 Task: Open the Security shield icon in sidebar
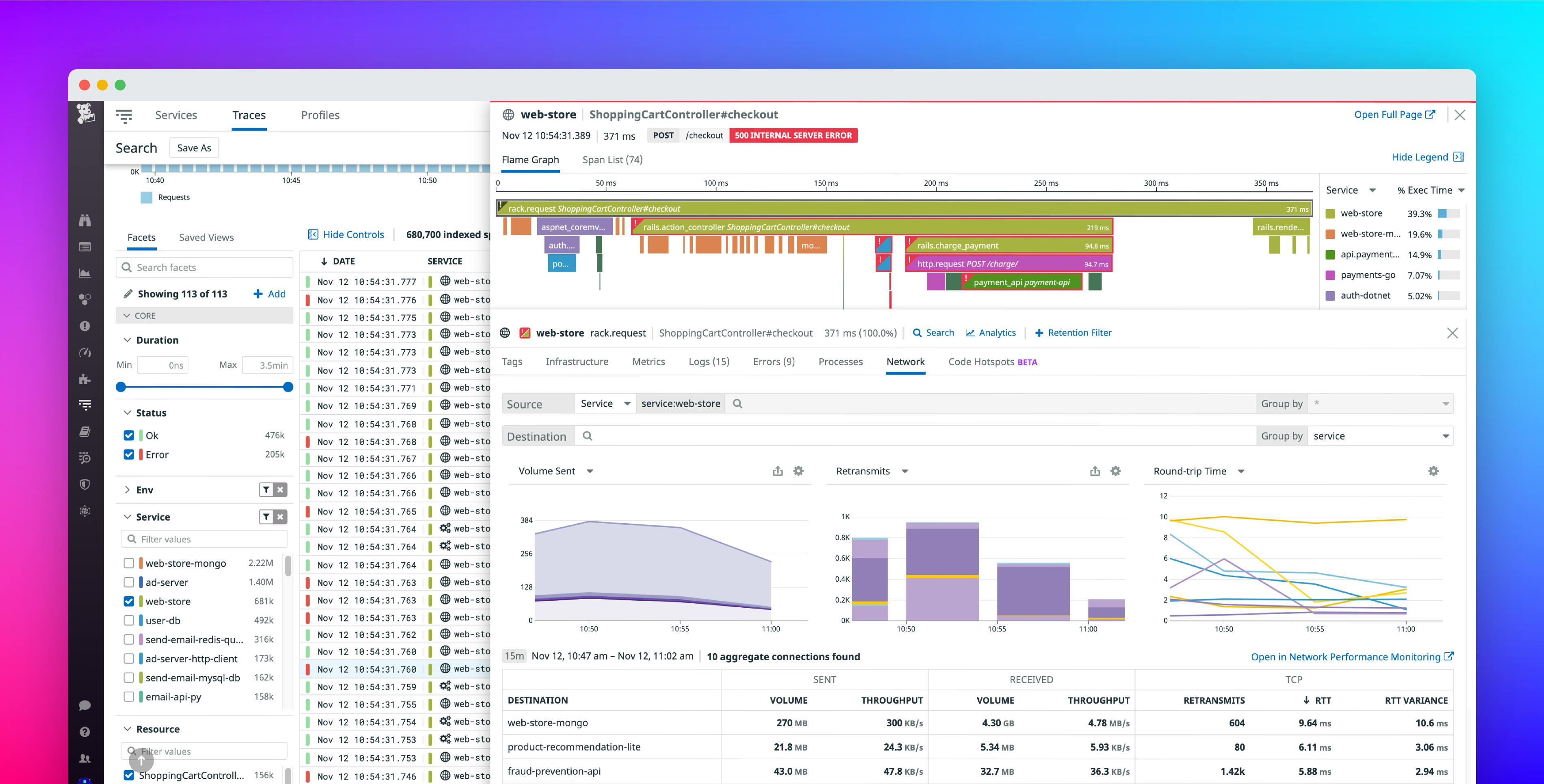tap(85, 484)
